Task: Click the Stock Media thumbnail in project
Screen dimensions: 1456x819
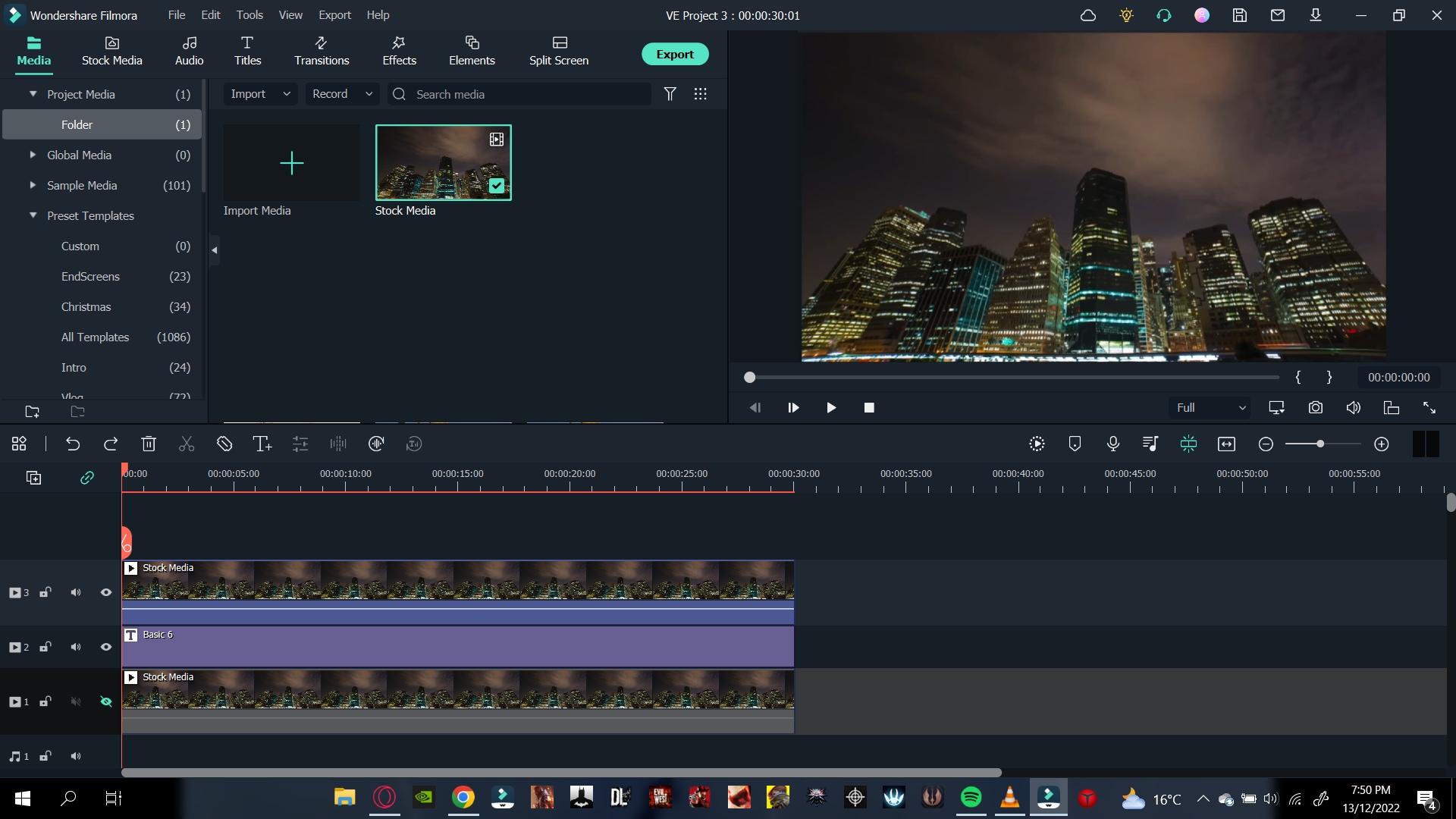Action: pos(443,162)
